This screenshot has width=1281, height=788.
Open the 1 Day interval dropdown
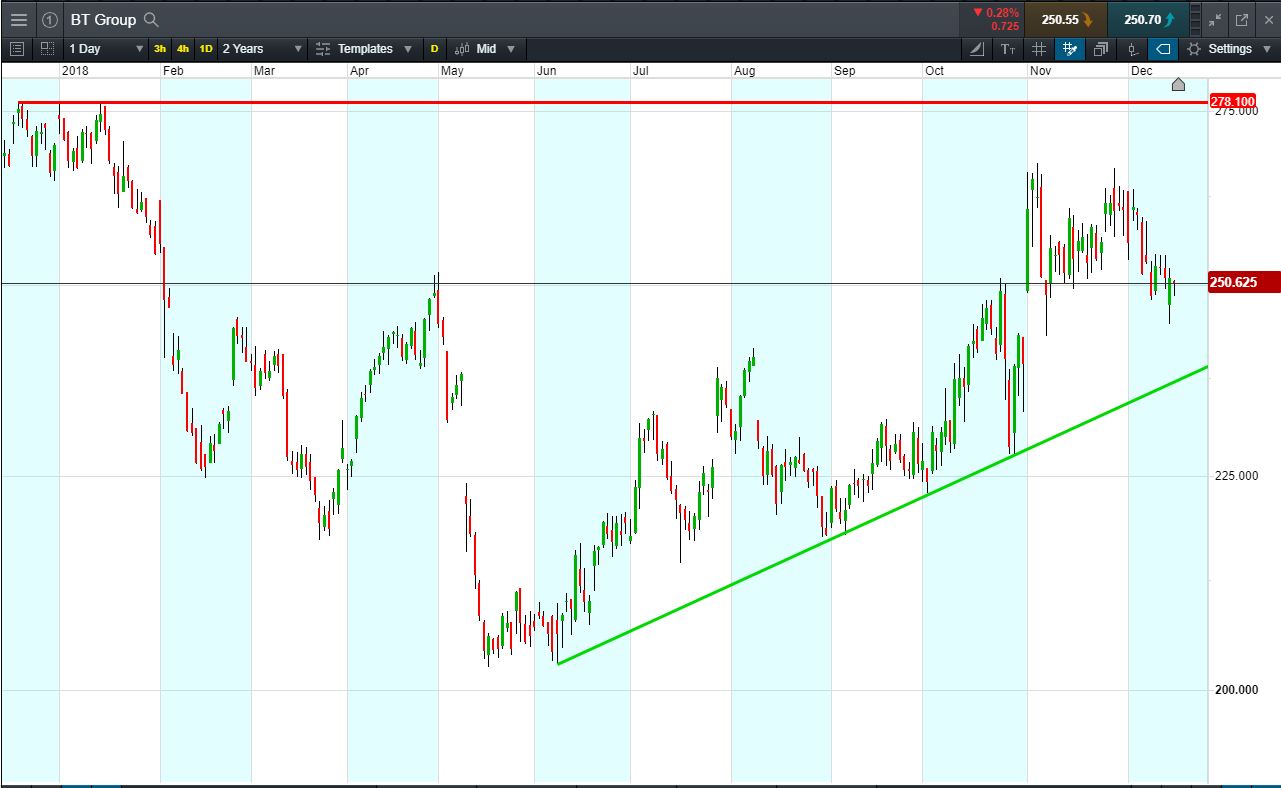[107, 49]
